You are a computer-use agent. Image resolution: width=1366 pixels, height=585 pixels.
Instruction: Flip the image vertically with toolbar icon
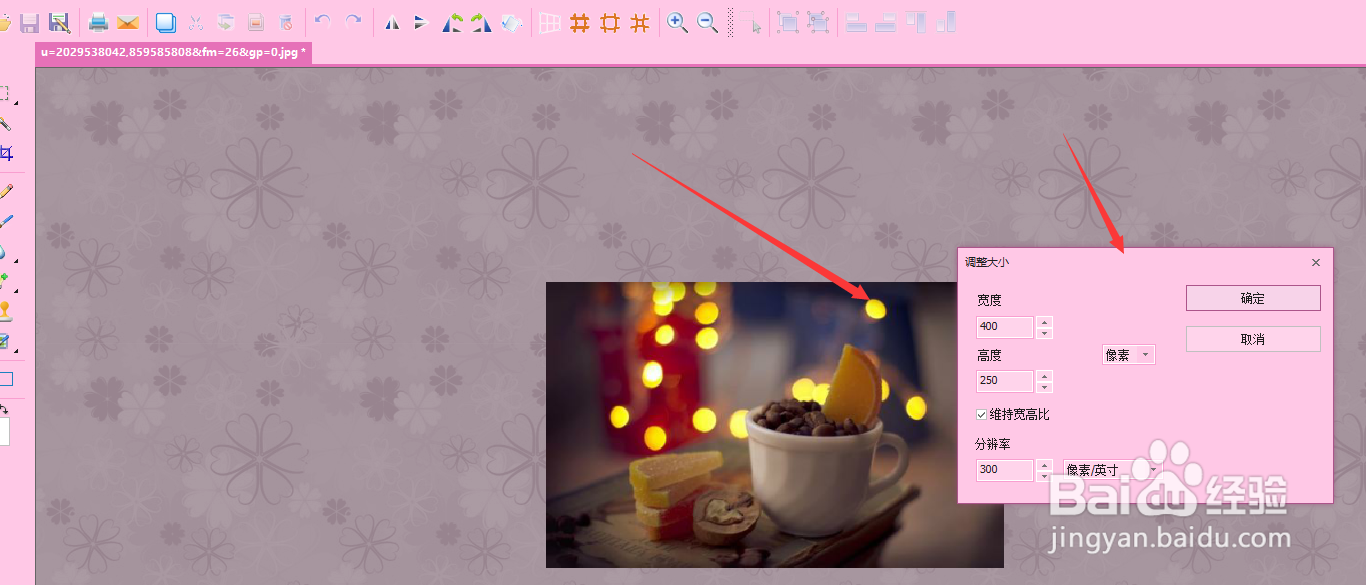click(x=422, y=22)
